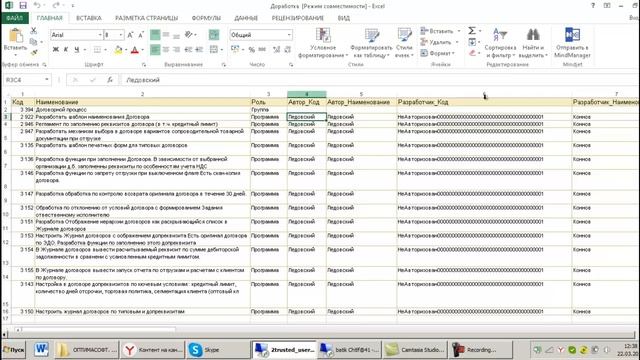Viewport: 640px width, 360px height.
Task: Click the Пуск start button
Action: pyautogui.click(x=13, y=350)
